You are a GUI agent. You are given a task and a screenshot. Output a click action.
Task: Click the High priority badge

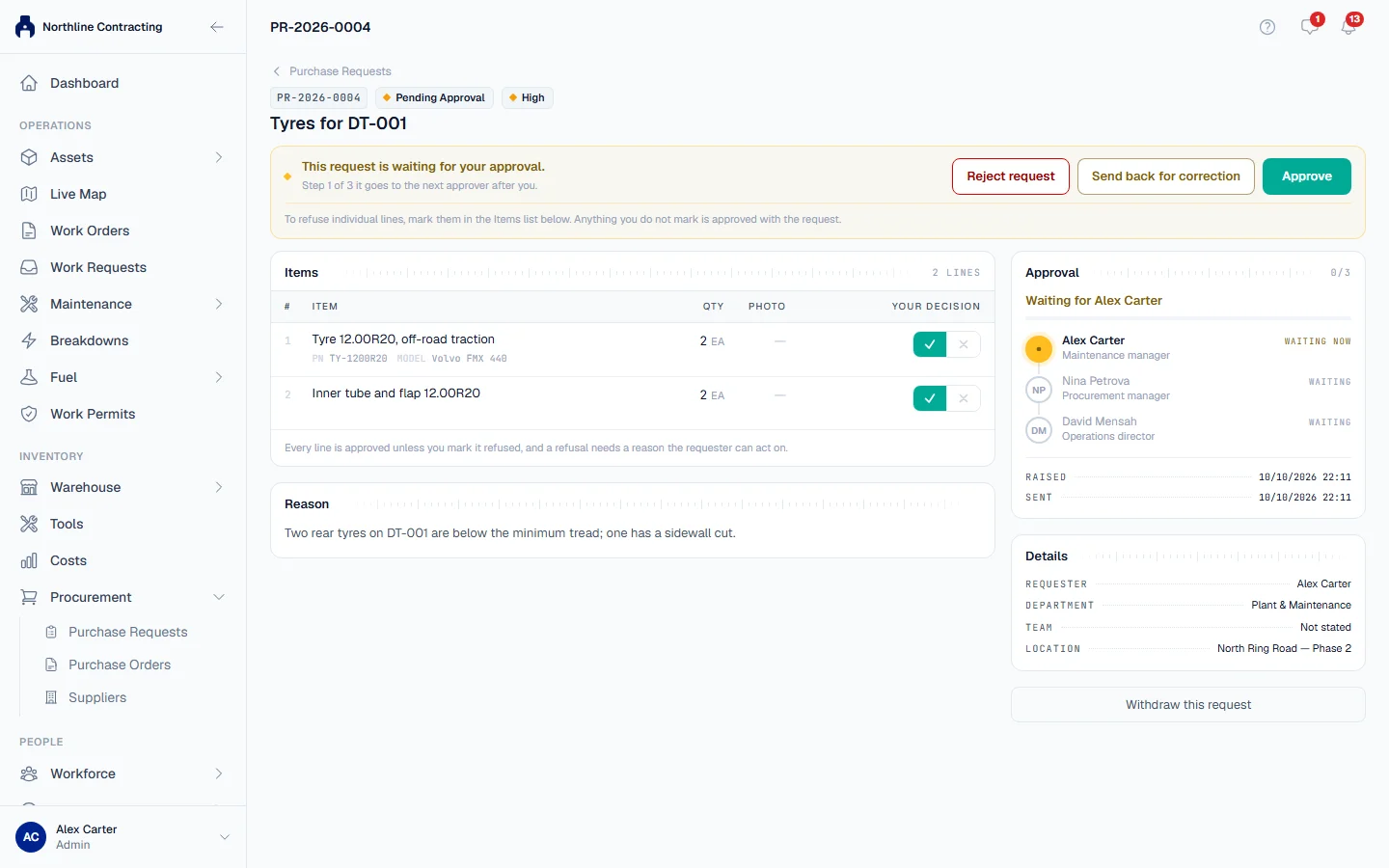528,97
